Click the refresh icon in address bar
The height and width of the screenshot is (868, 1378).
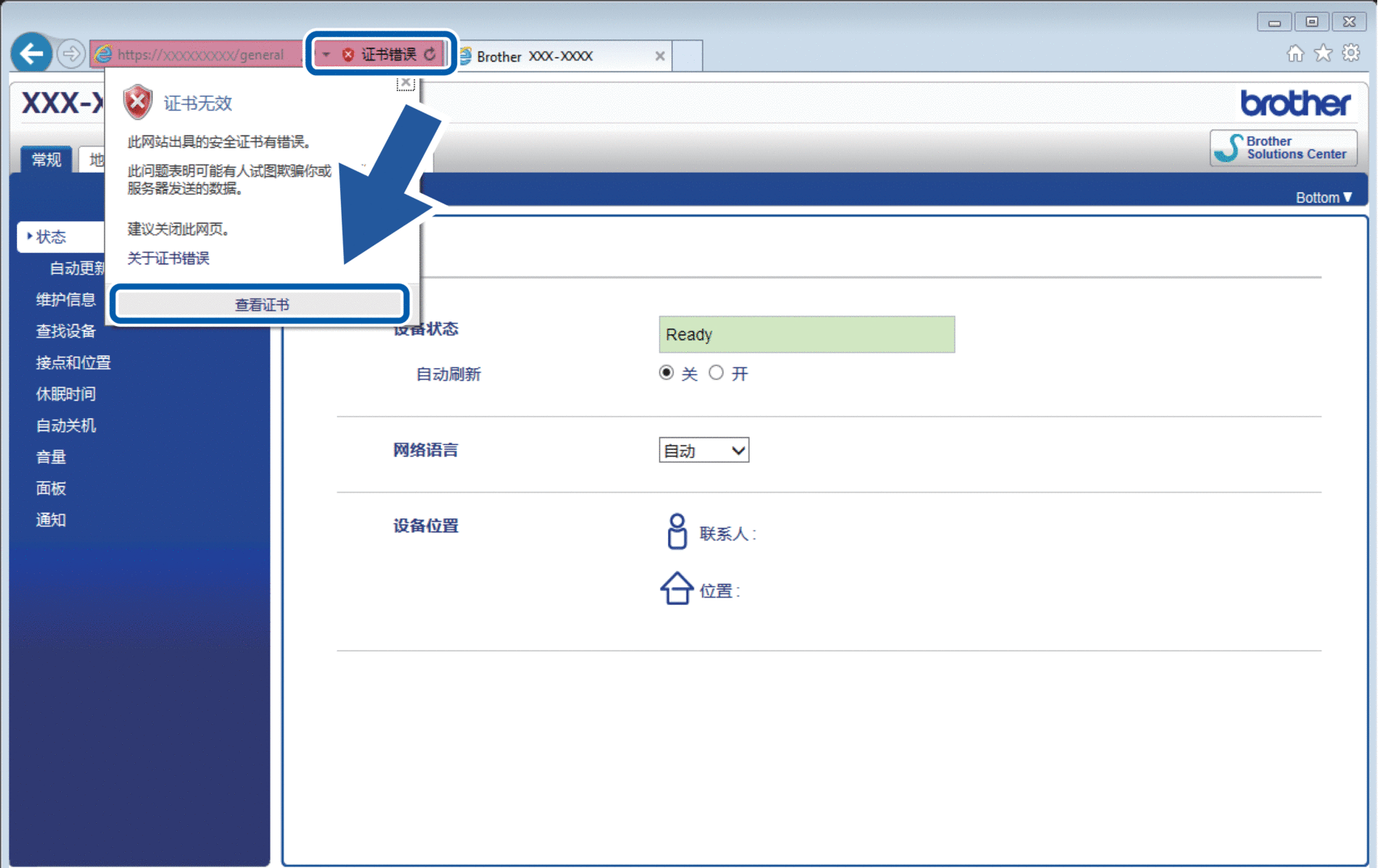pyautogui.click(x=430, y=54)
